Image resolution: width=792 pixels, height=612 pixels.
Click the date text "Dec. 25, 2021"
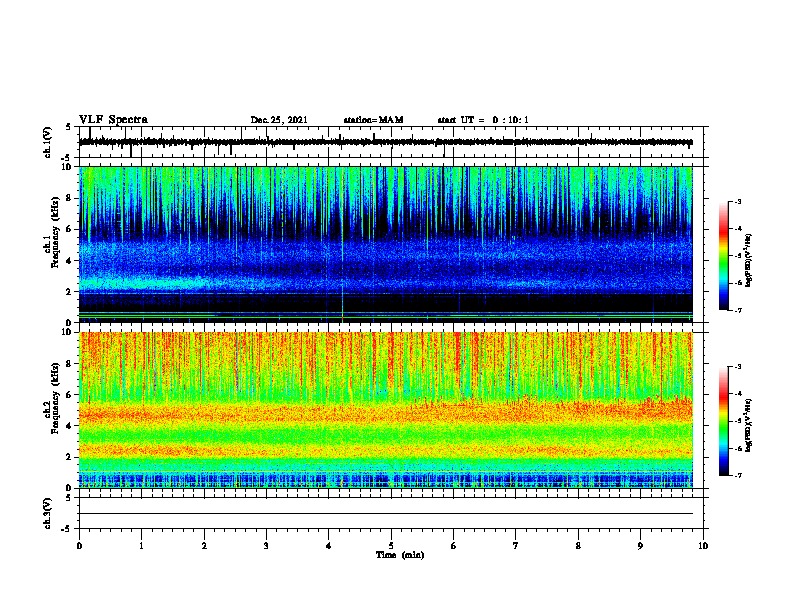pyautogui.click(x=279, y=120)
